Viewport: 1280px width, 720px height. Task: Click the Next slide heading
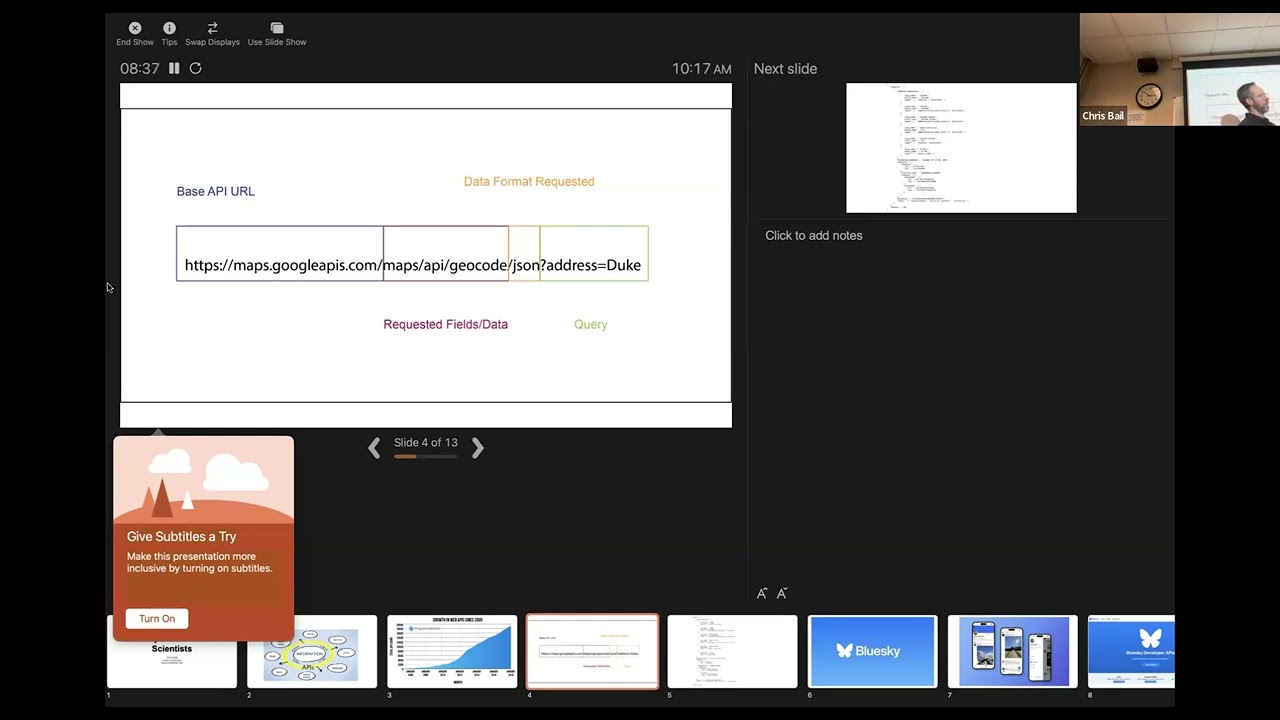pos(785,68)
